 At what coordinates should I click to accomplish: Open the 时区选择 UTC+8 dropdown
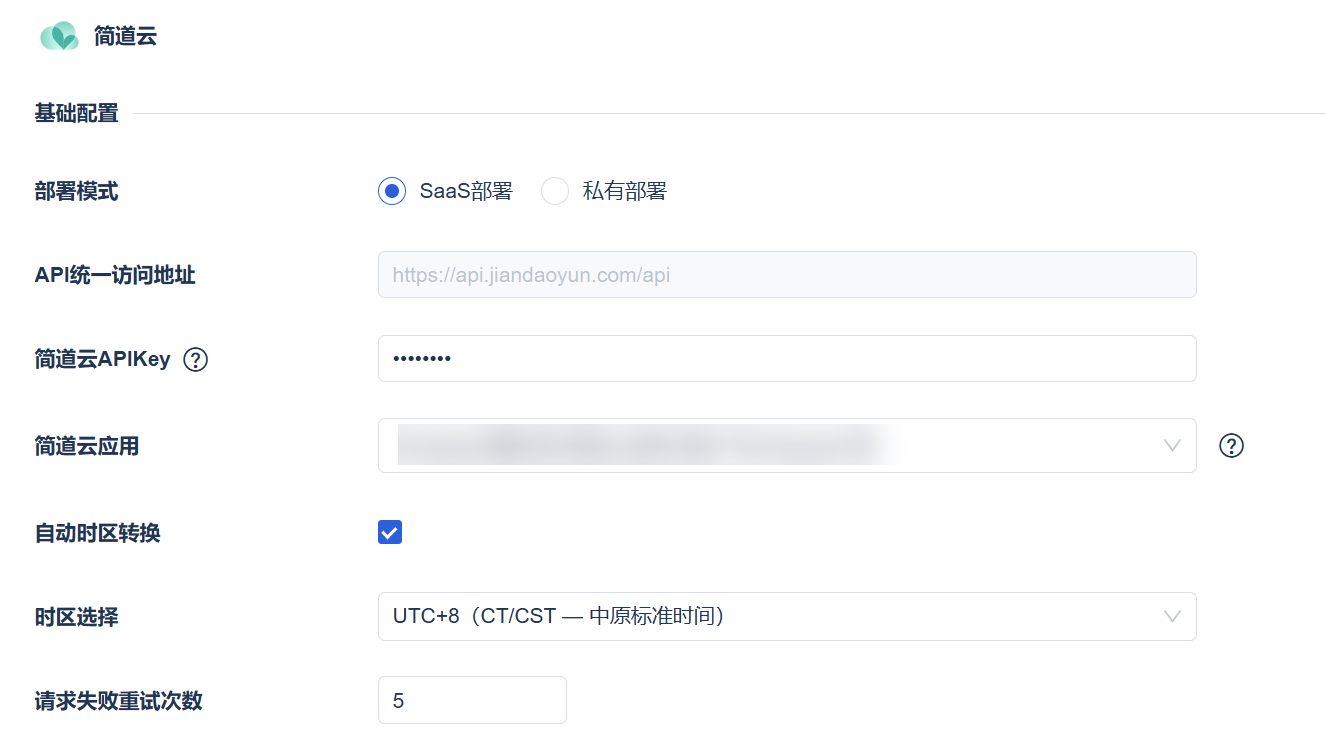click(787, 616)
